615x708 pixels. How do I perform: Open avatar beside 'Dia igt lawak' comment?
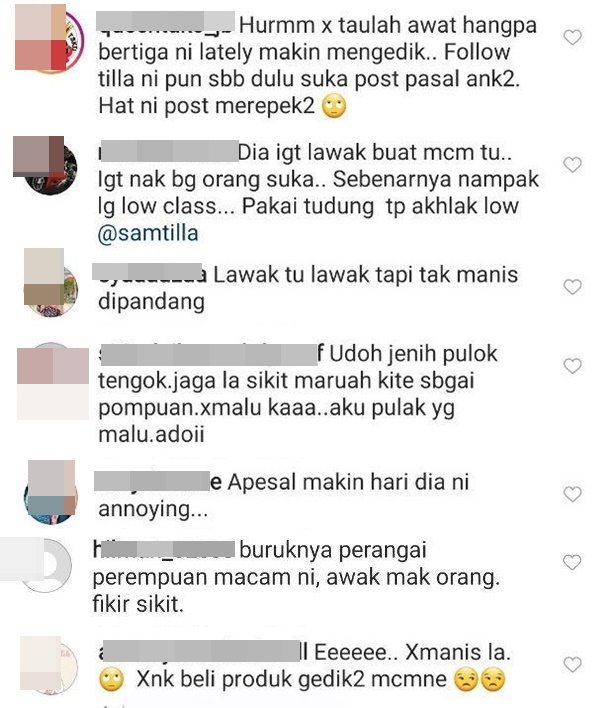47,165
